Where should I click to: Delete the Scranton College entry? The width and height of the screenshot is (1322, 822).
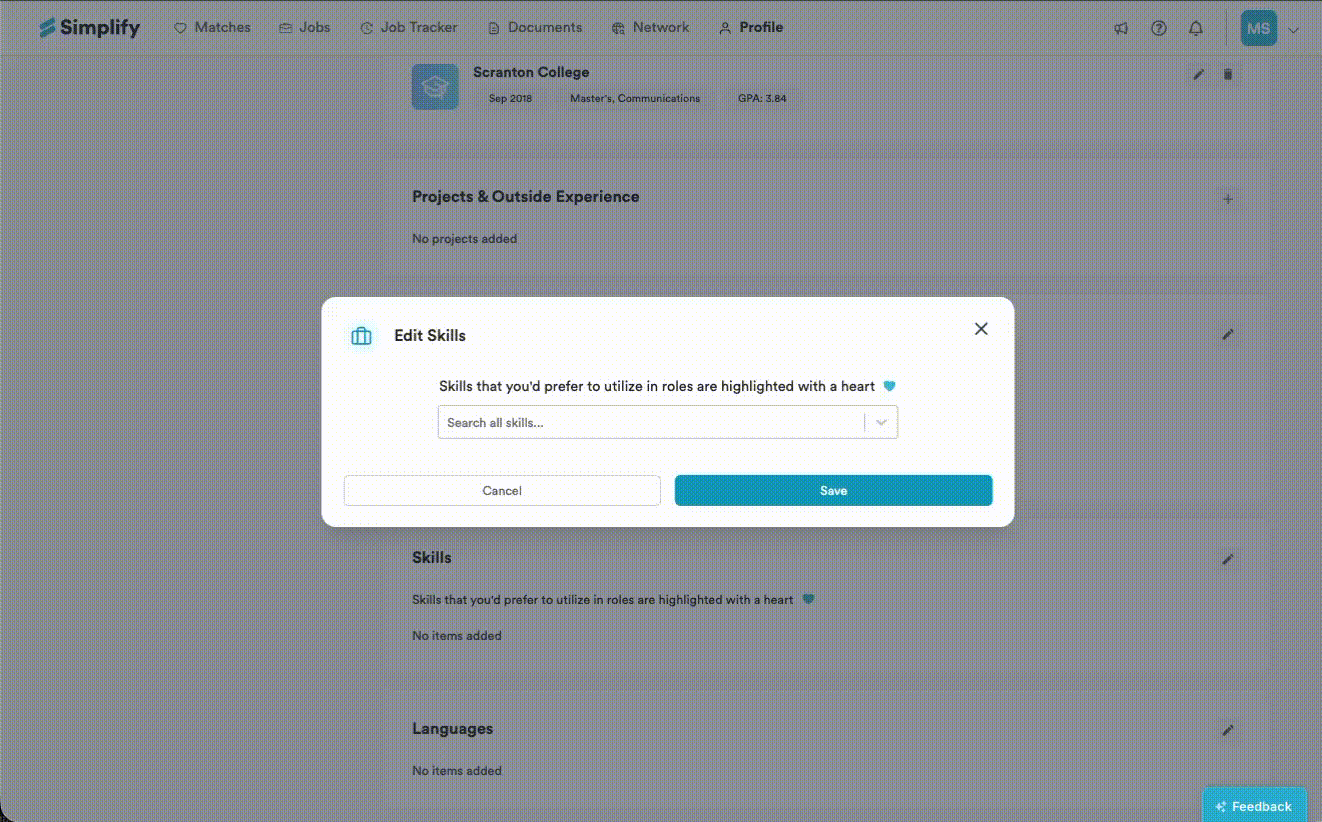pos(1228,74)
